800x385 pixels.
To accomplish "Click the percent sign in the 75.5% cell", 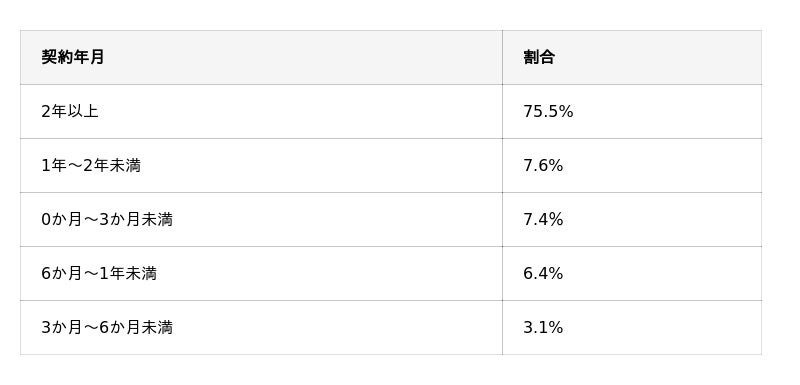I will (566, 112).
